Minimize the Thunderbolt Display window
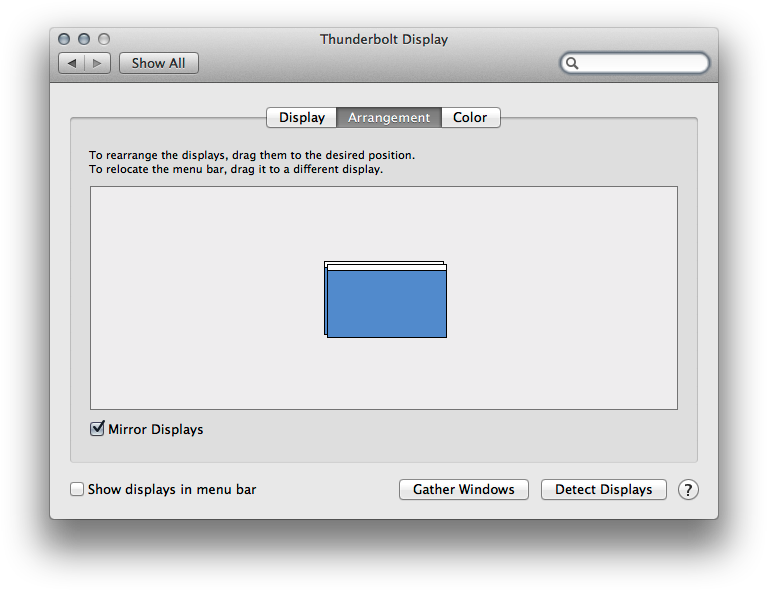The height and width of the screenshot is (590, 767). (84, 39)
